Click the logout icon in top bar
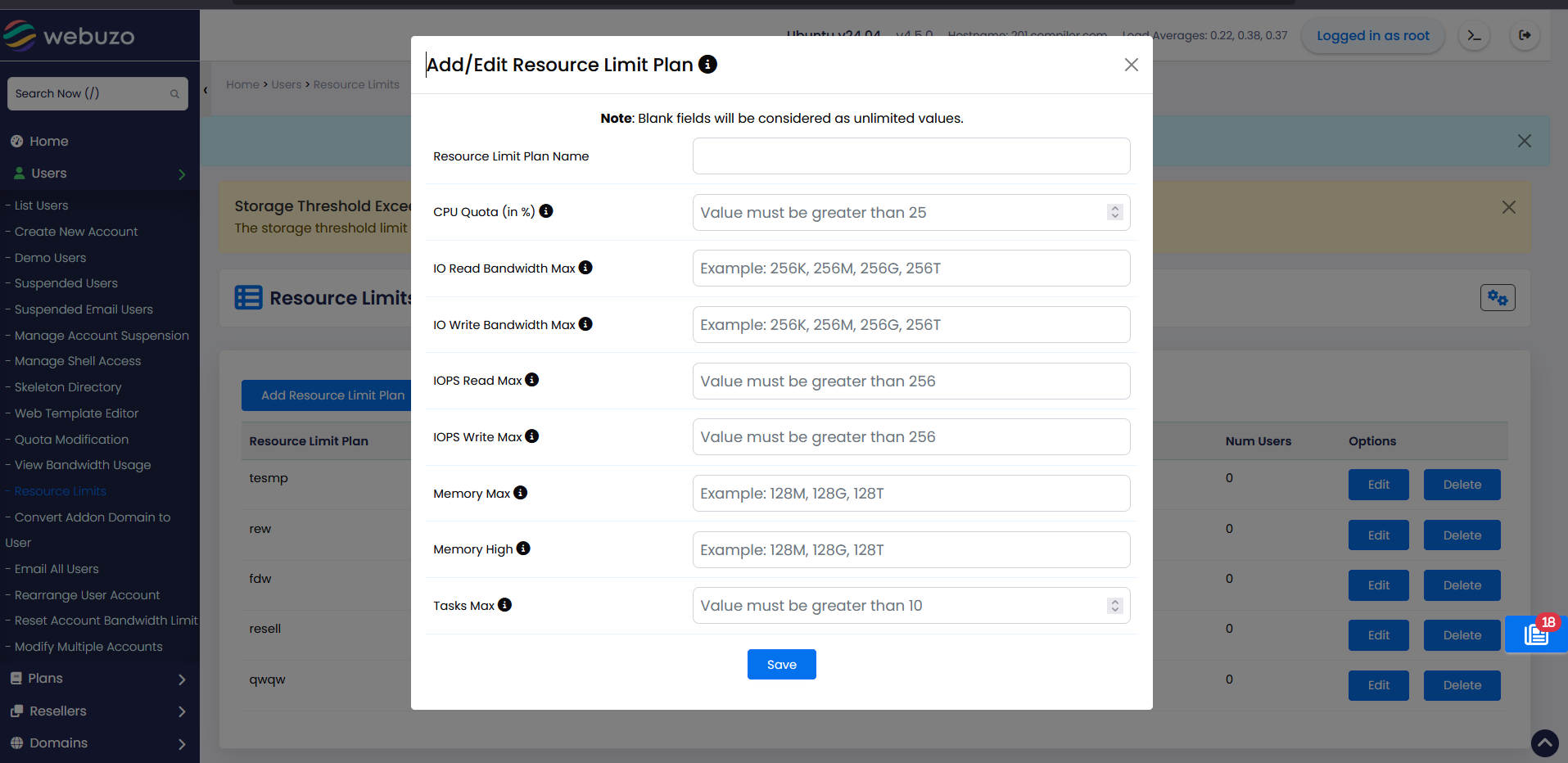The image size is (1568, 763). (1525, 35)
